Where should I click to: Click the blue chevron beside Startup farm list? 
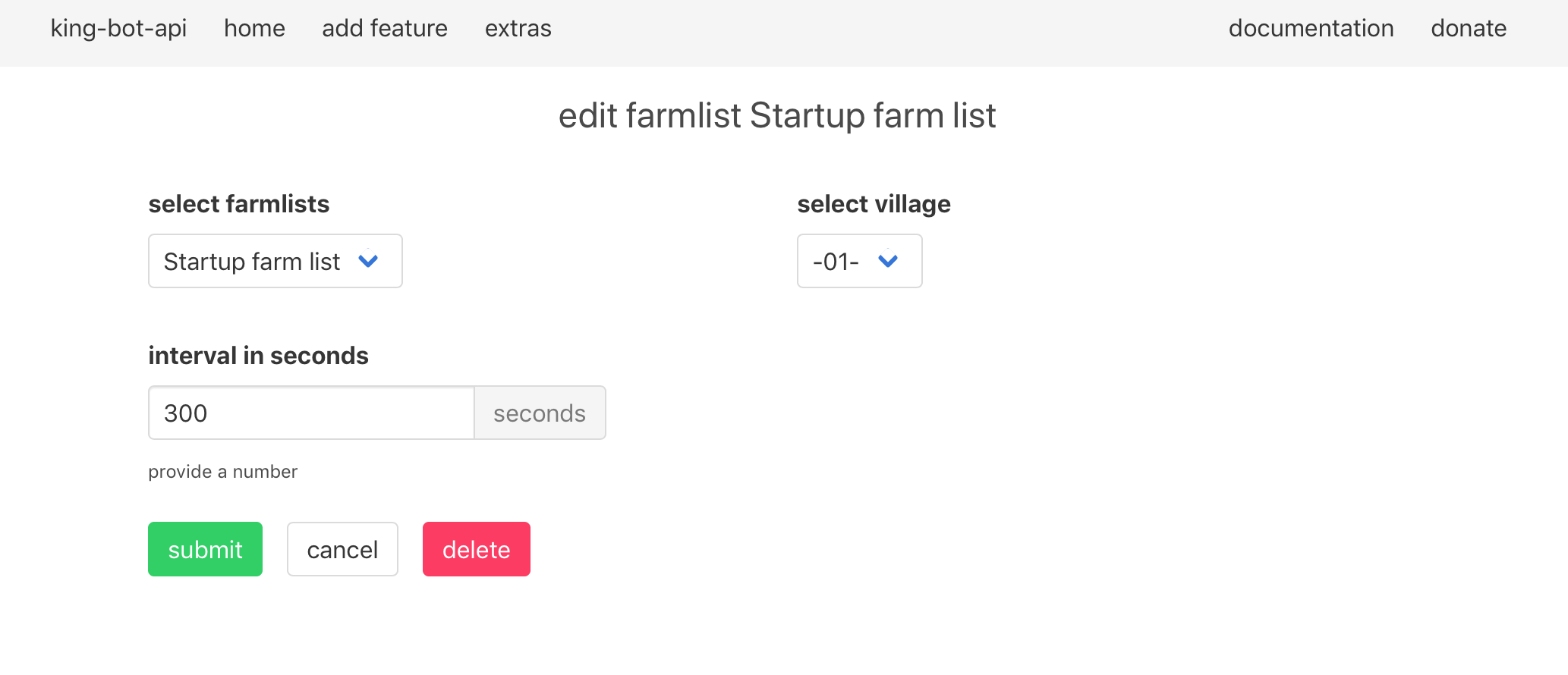point(368,261)
